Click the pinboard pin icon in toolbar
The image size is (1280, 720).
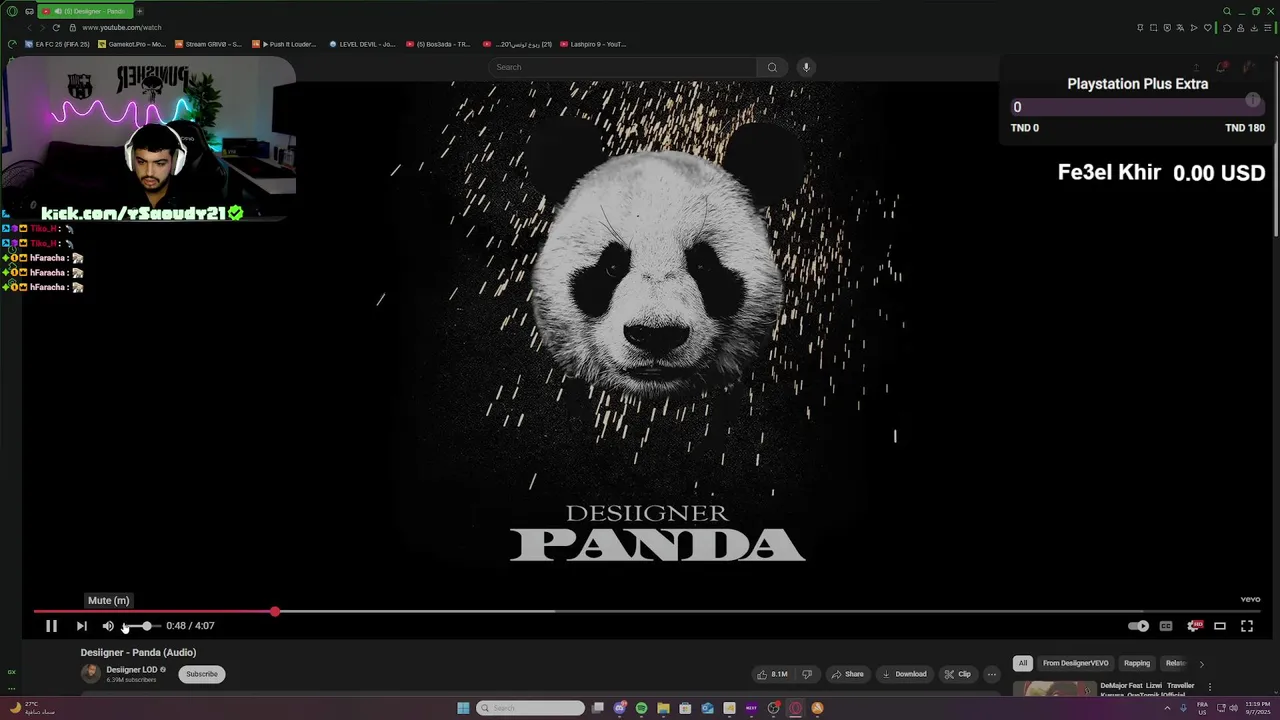tap(1140, 27)
